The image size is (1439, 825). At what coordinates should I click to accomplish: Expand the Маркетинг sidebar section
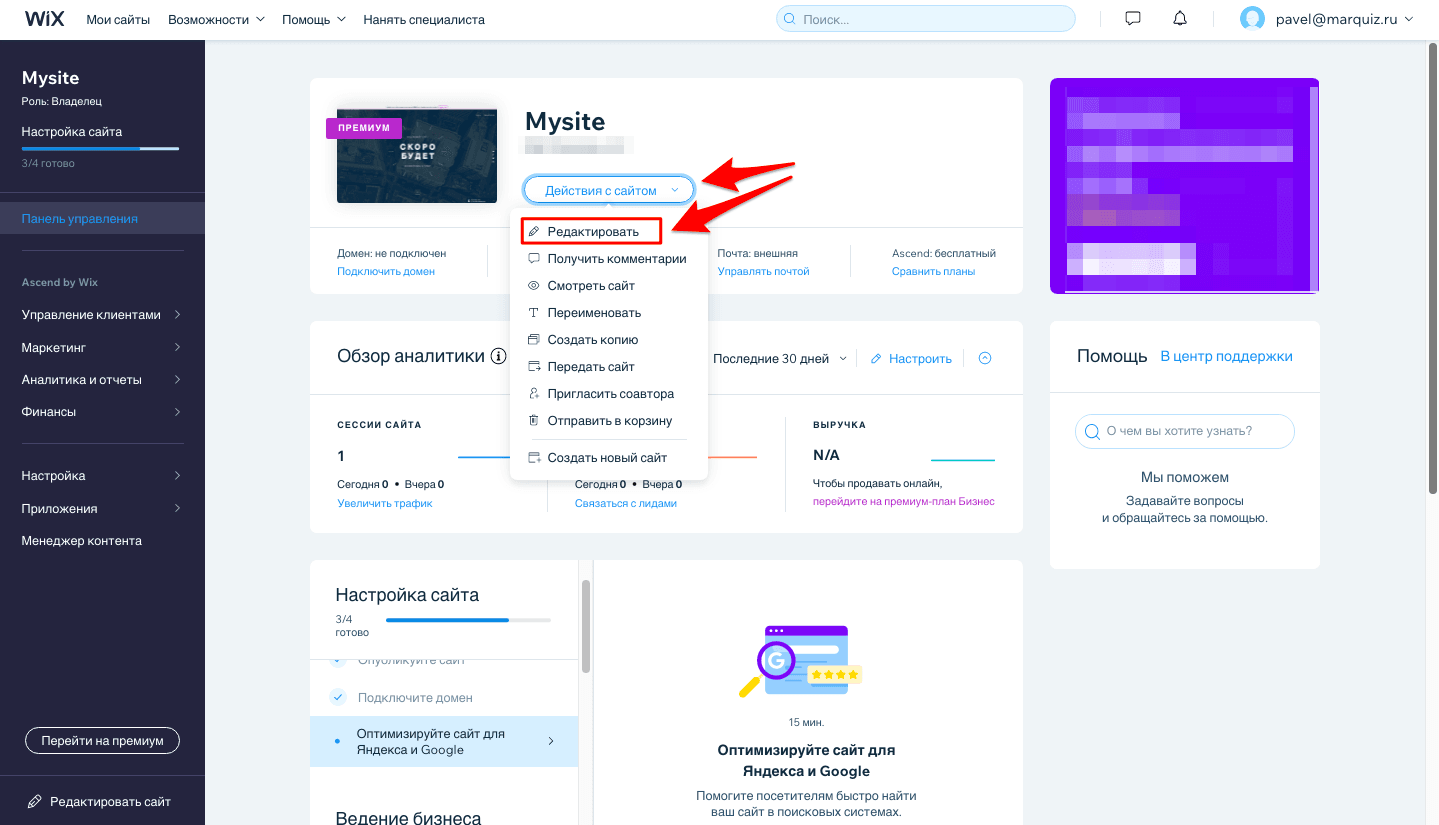click(x=102, y=347)
